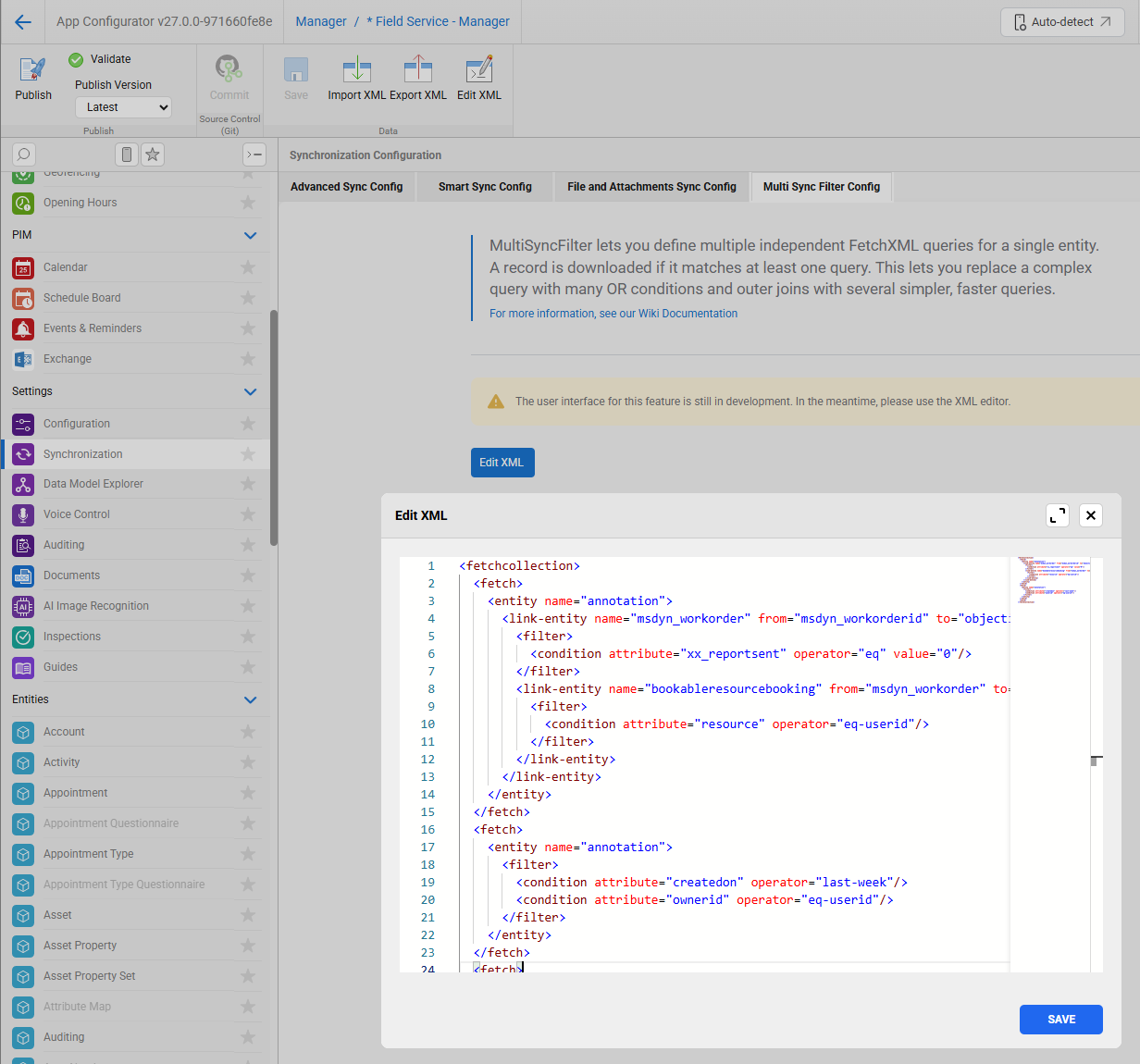Image resolution: width=1140 pixels, height=1064 pixels.
Task: Expand the Edit XML dialog to full screen
Action: [x=1058, y=515]
